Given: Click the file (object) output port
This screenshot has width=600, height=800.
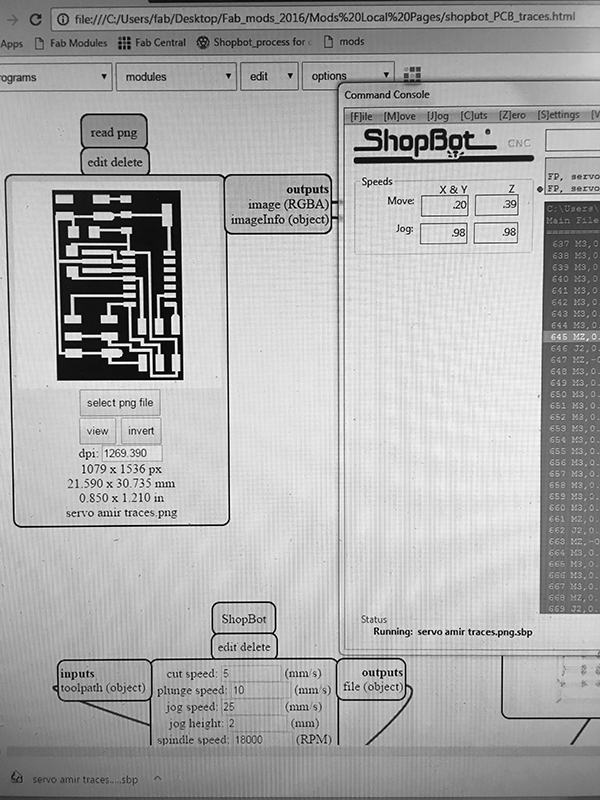Looking at the screenshot, I should (x=374, y=687).
